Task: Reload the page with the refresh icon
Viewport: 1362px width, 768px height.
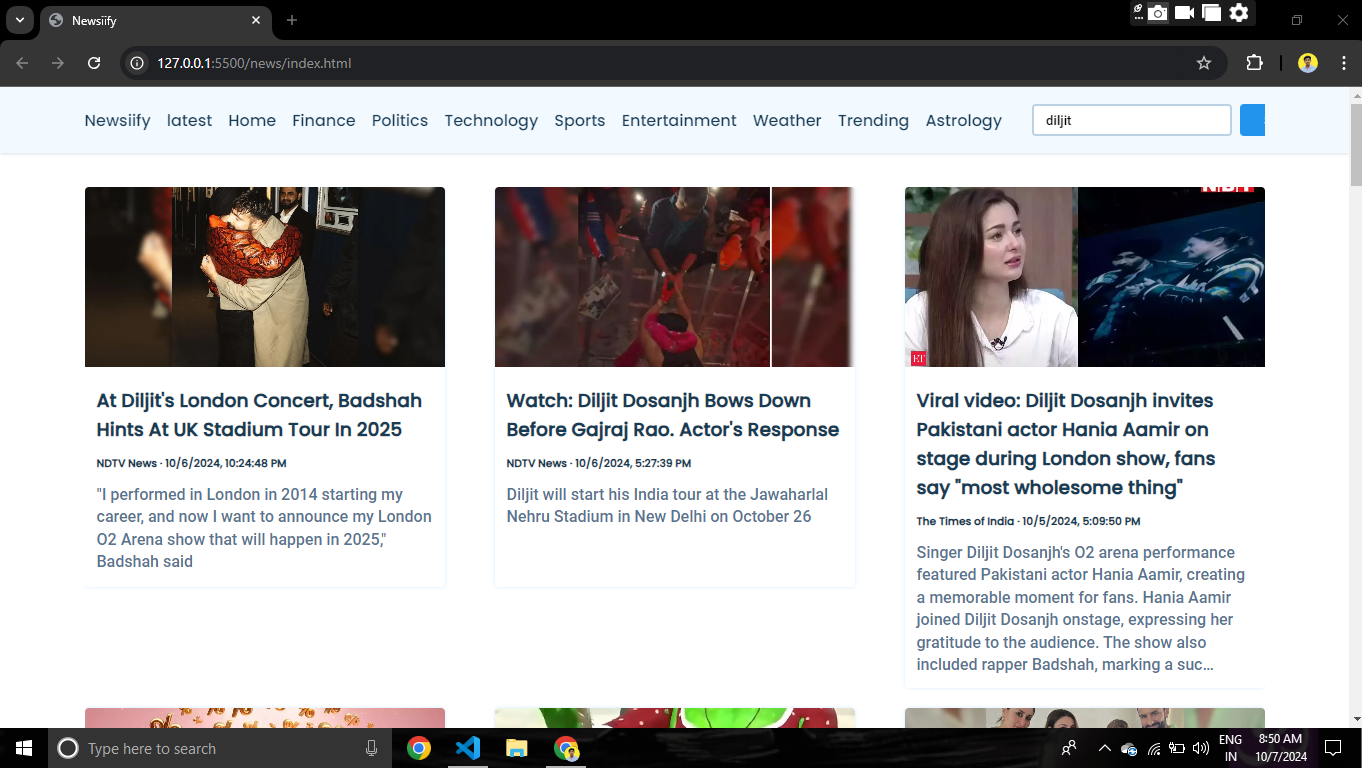Action: (94, 63)
